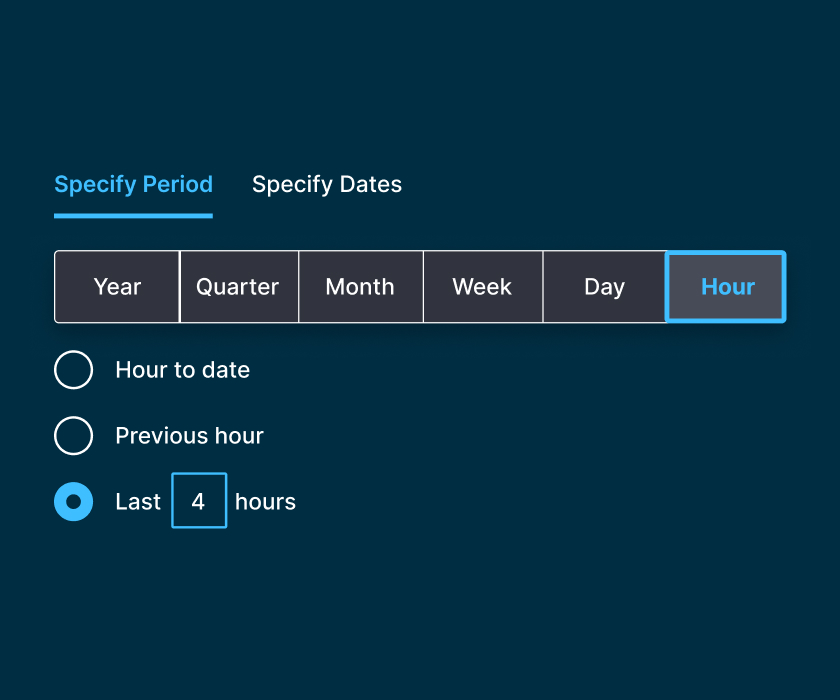Screen dimensions: 840x700
Task: Select the Previous hour radio button
Action: coord(73,436)
